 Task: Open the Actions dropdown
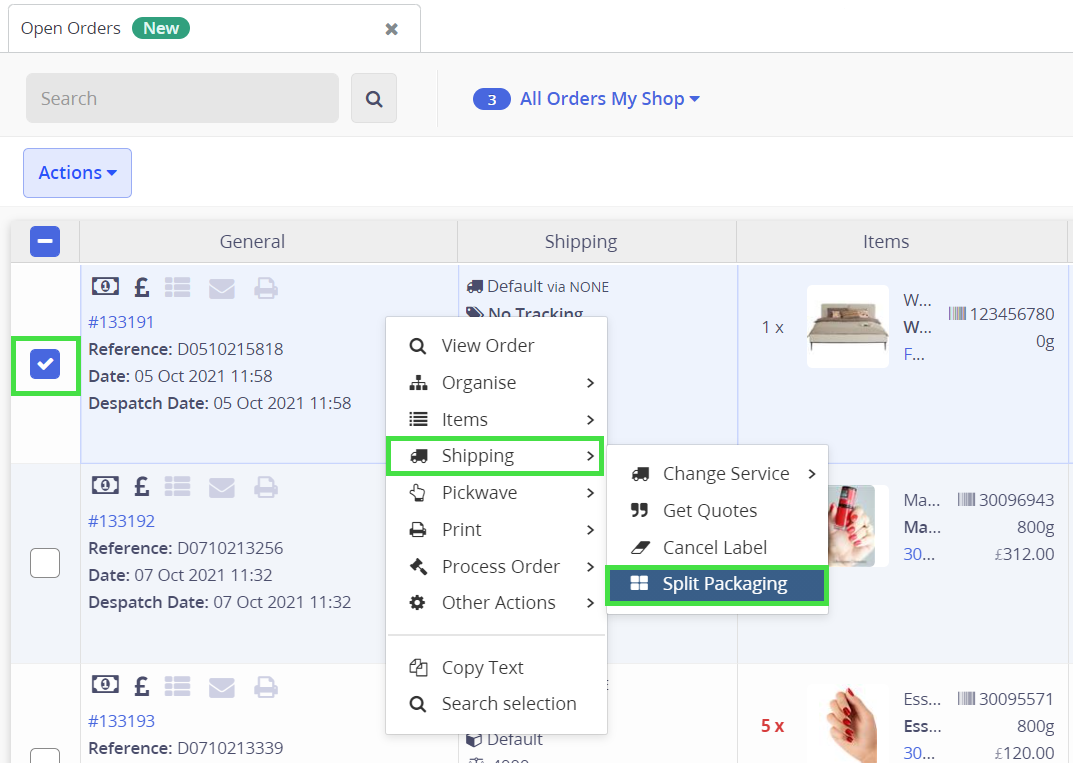click(77, 173)
